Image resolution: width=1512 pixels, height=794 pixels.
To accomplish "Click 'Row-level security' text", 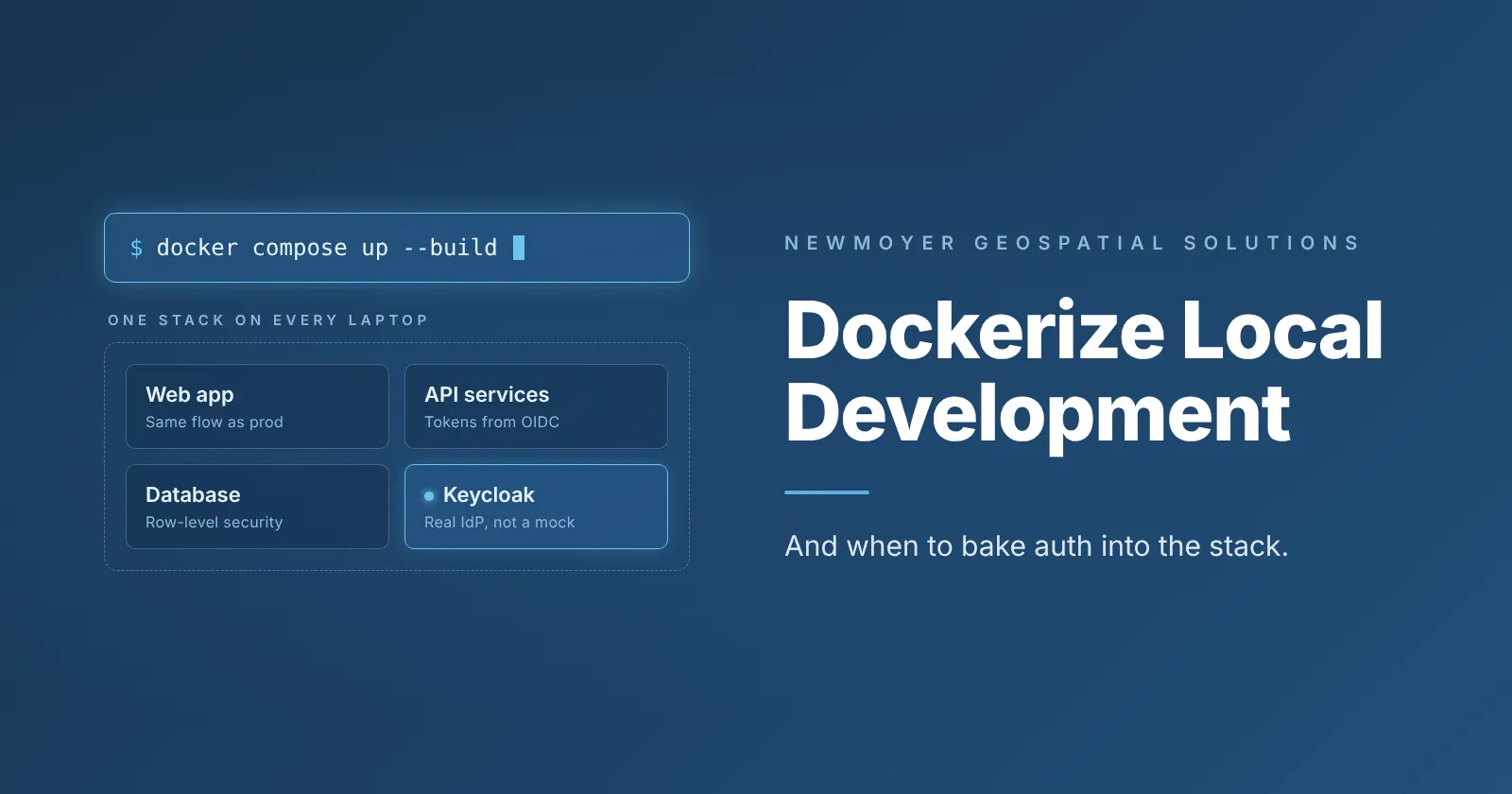I will pos(215,523).
